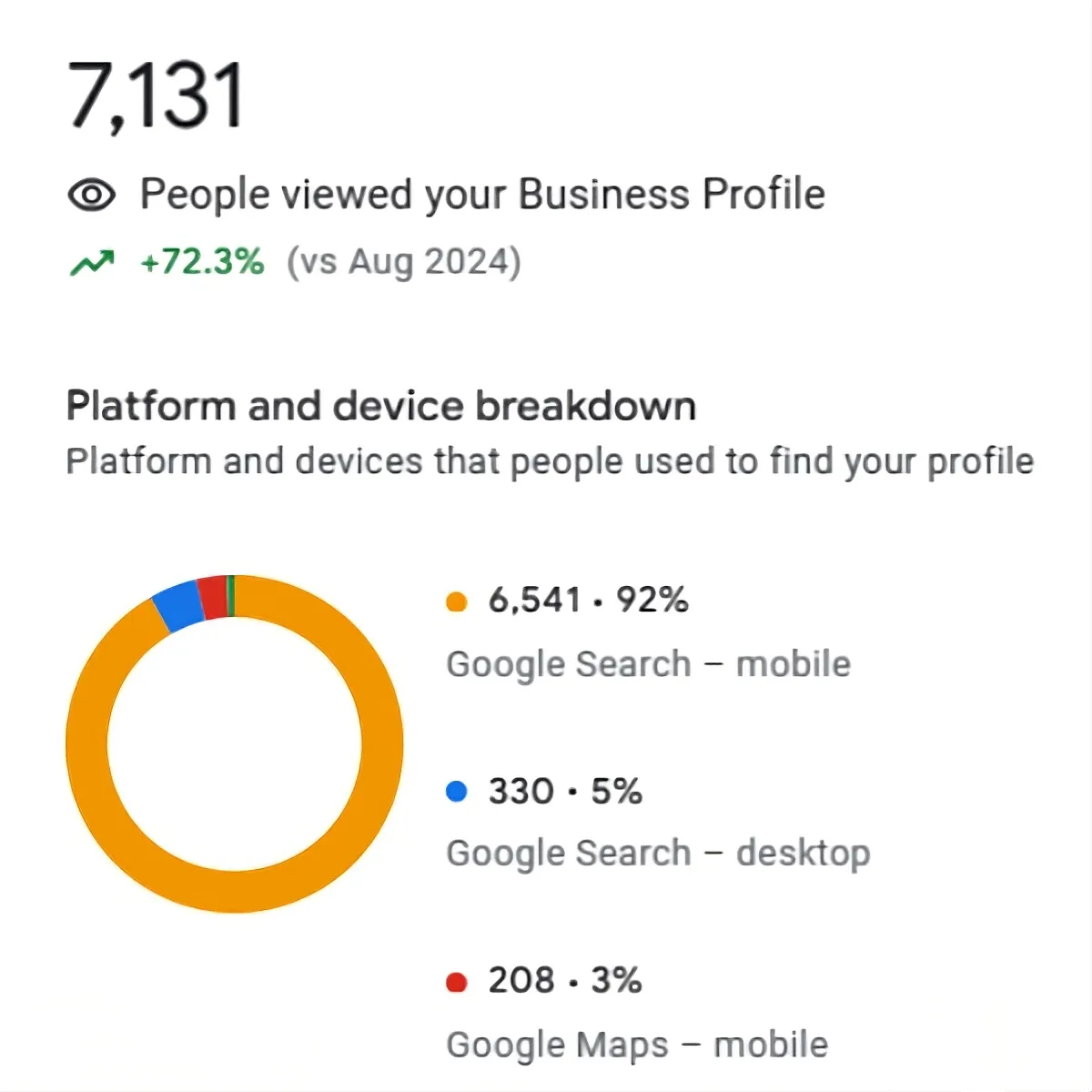Click the green upward trend arrow icon
Viewport: 1092px width, 1092px height.
92,263
